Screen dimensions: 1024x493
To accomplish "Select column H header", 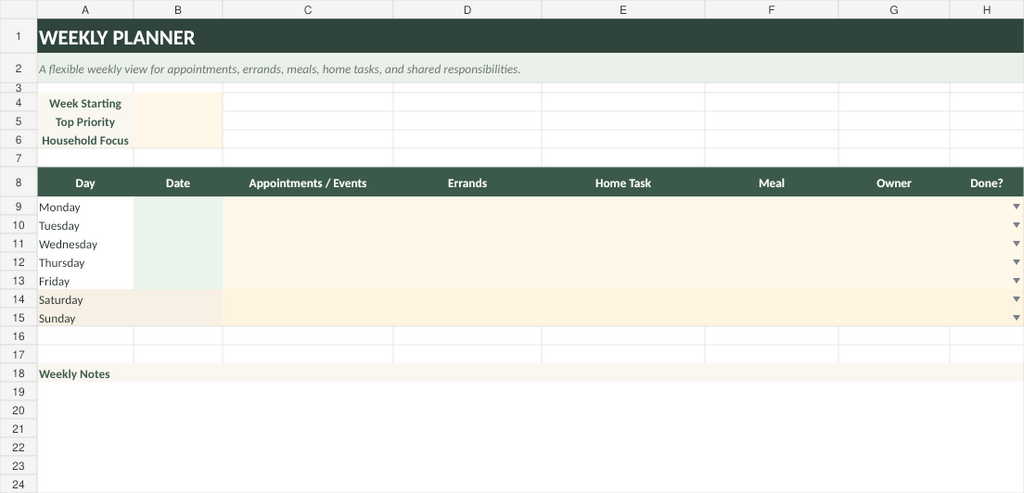I will pyautogui.click(x=987, y=9).
